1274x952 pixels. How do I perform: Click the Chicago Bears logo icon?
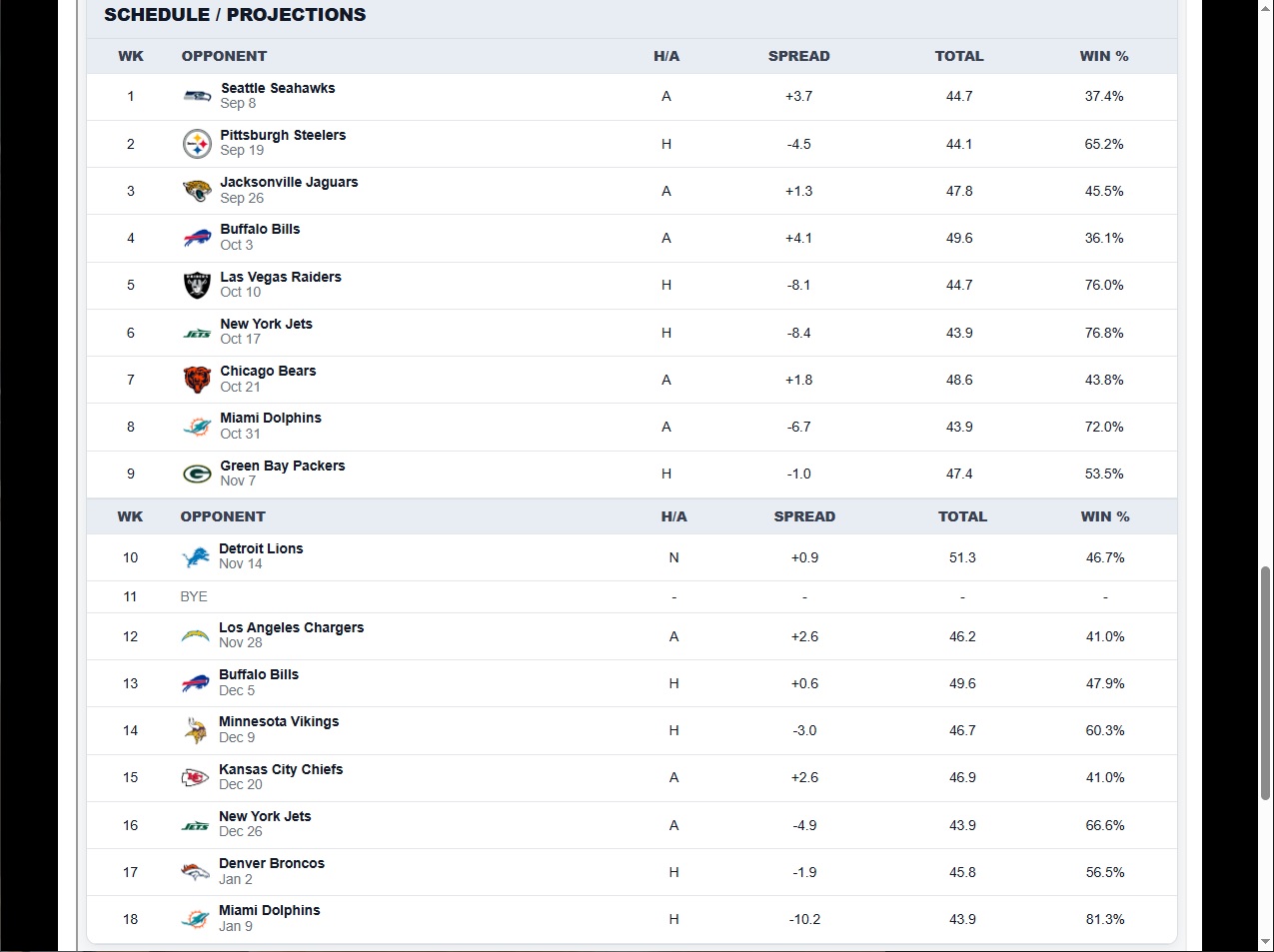pos(197,380)
